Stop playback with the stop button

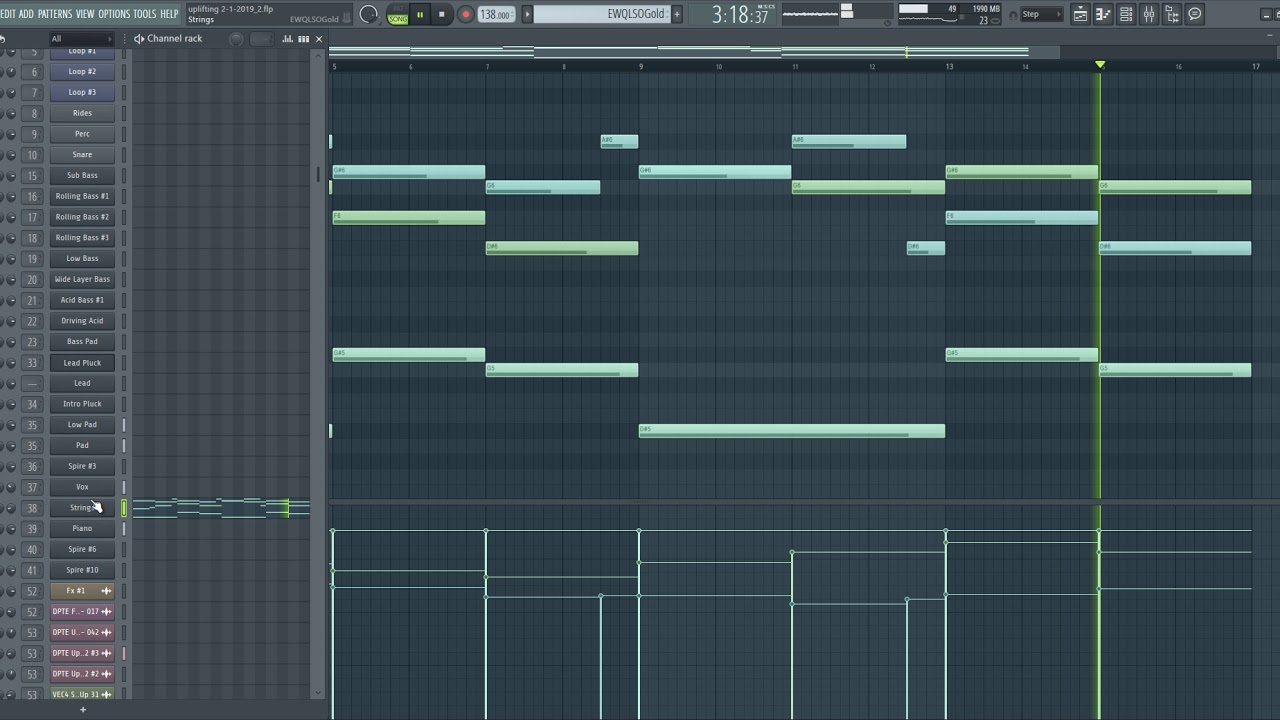(442, 14)
